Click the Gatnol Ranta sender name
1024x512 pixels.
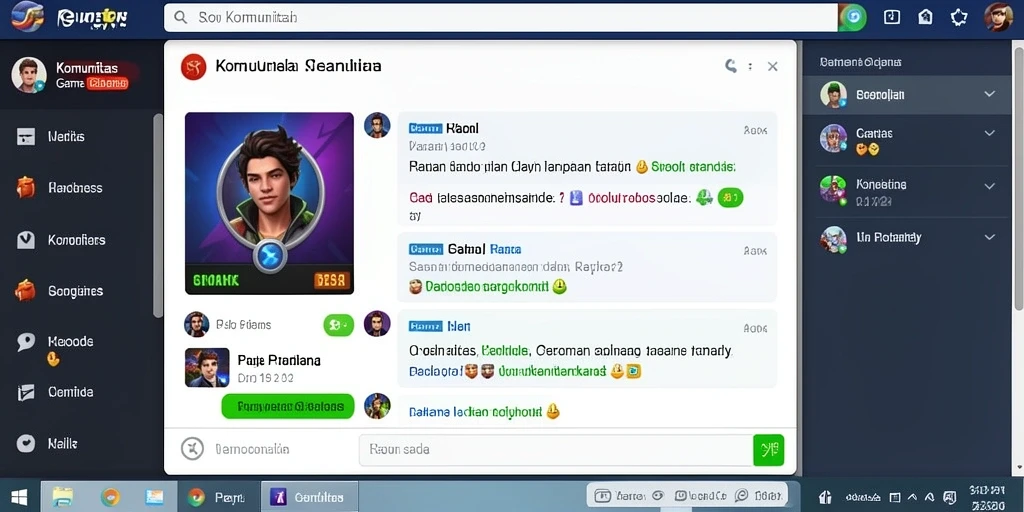tap(485, 249)
